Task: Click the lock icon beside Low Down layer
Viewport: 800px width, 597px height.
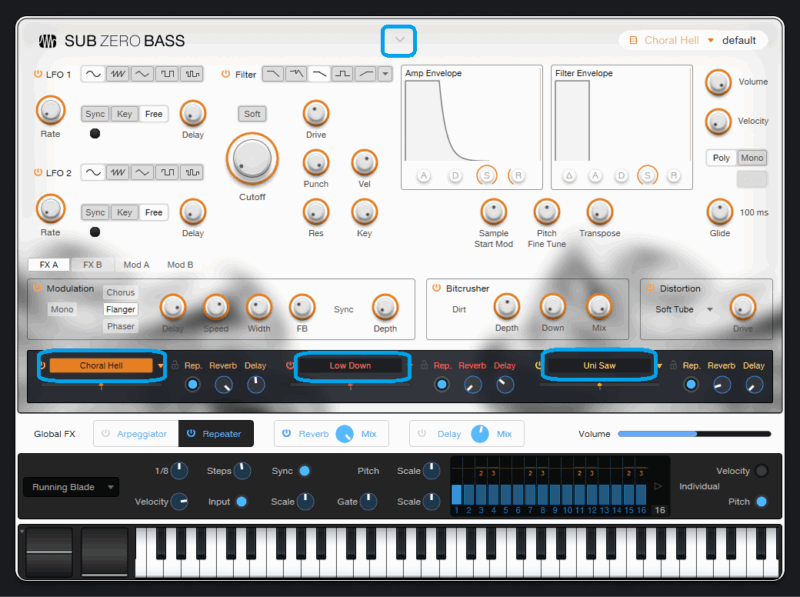Action: tap(424, 365)
